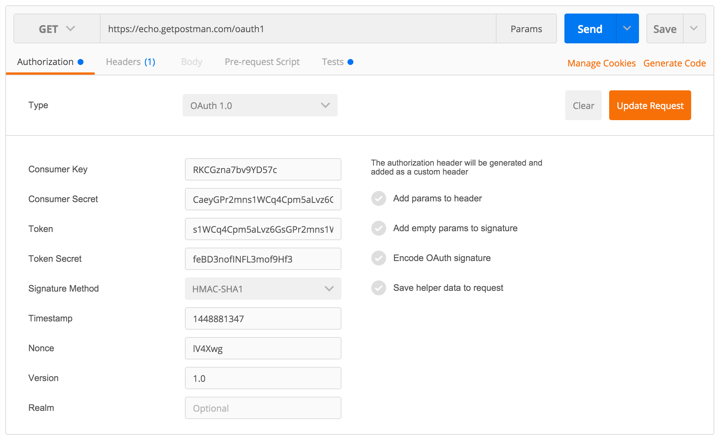Click the blue Send button
The height and width of the screenshot is (440, 720).
(590, 28)
